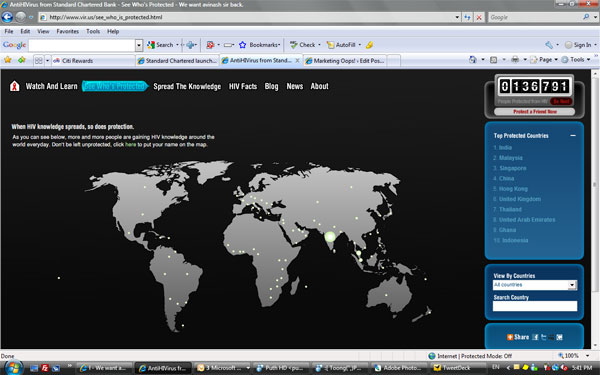The image size is (600, 375).
Task: Click the Google Toolbar Bookmarks star
Action: [x=242, y=45]
